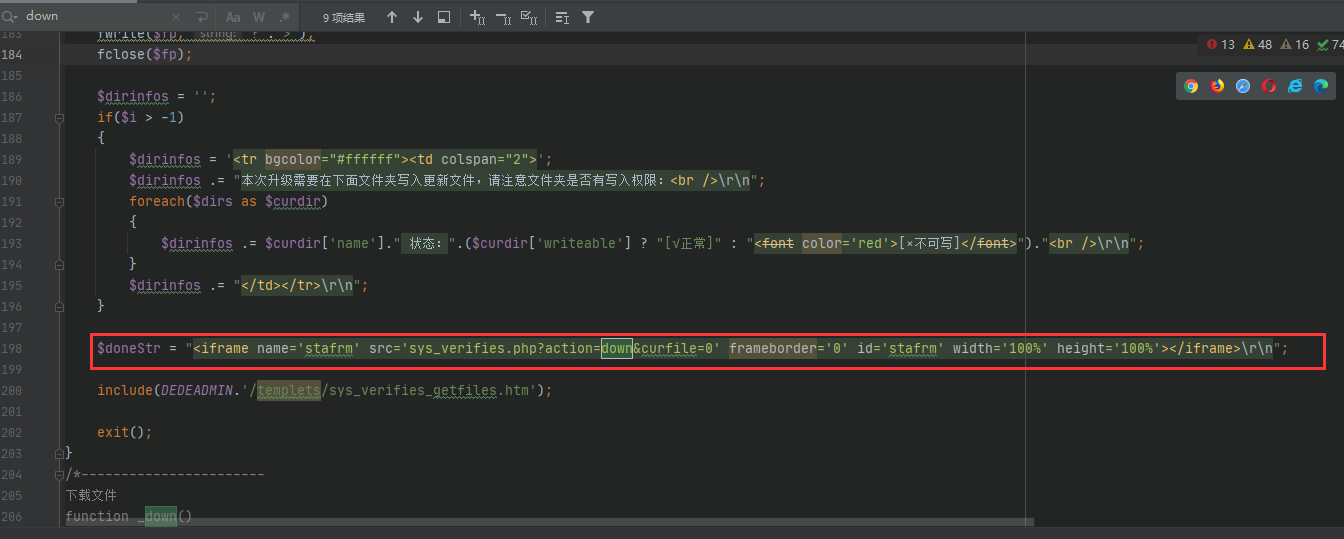Viewport: 1344px width, 539px height.
Task: Open the file in the Edge browser icon
Action: click(x=1321, y=86)
